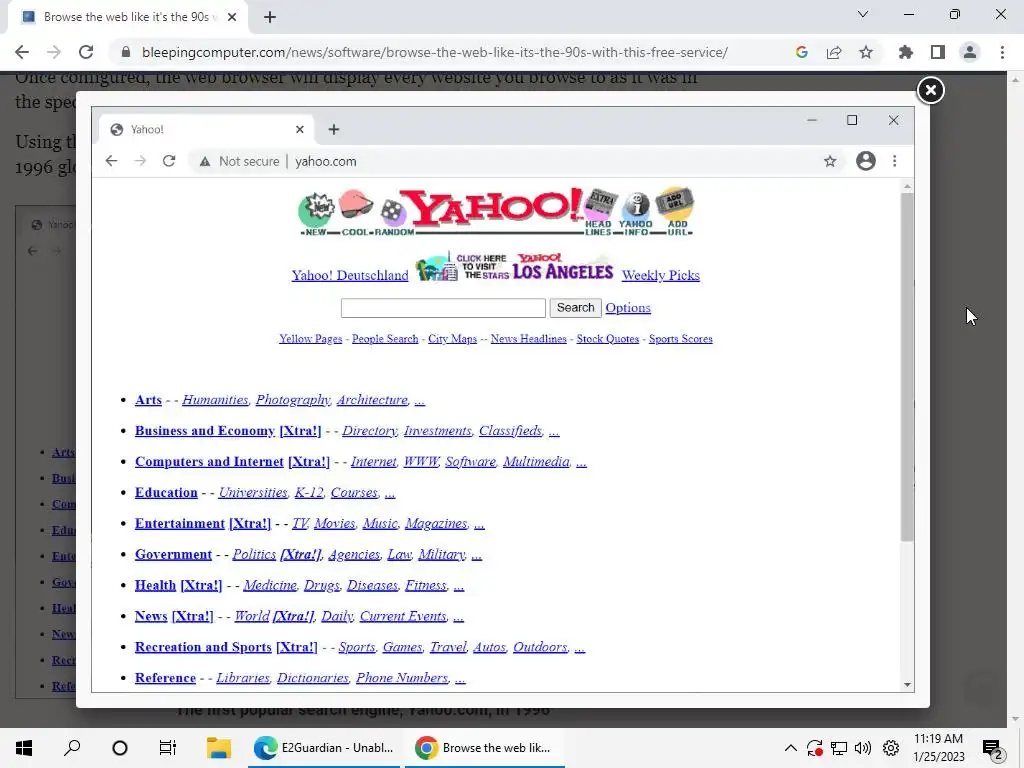Select the Browse the web tab
Image resolution: width=1024 pixels, height=768 pixels.
tap(128, 17)
